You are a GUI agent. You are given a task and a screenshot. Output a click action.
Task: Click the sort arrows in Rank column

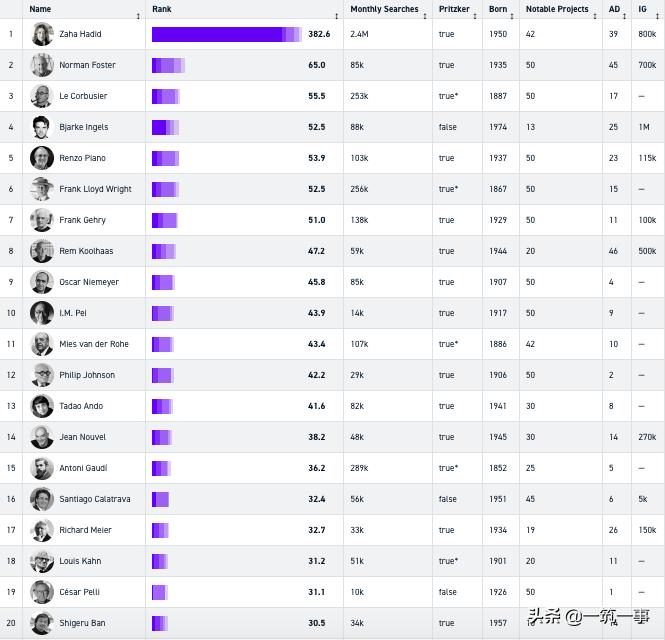click(336, 16)
